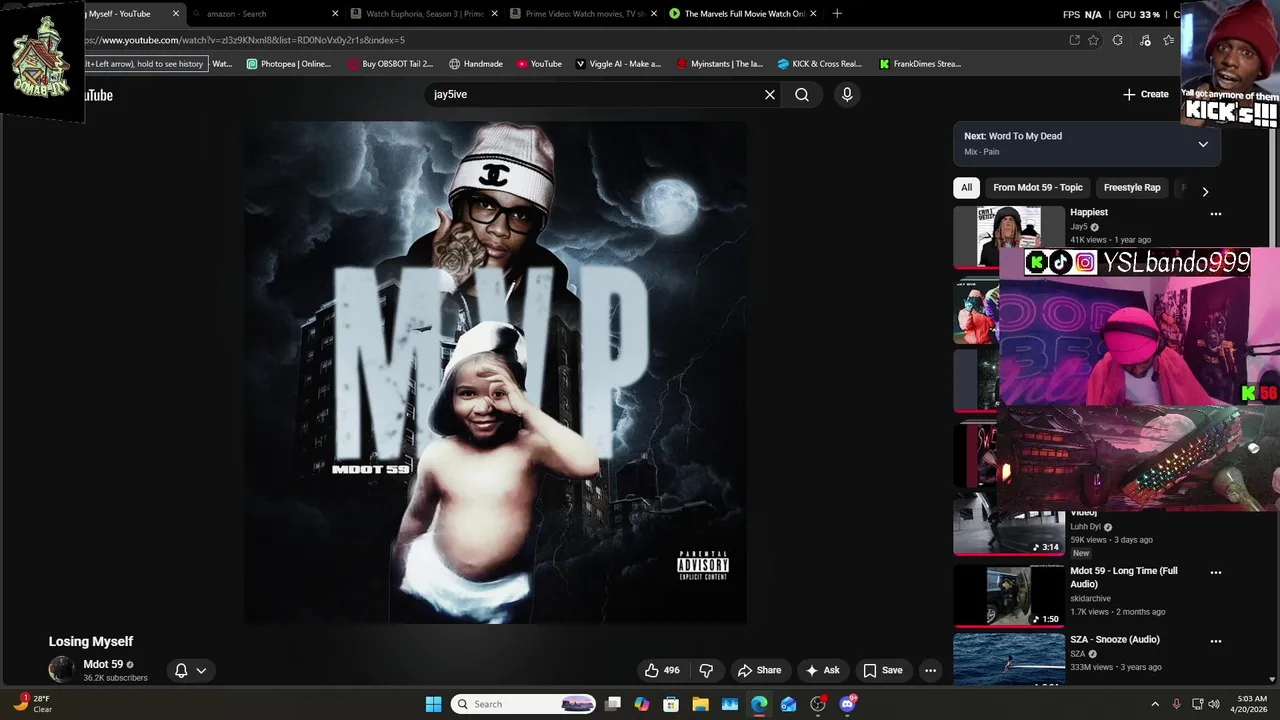
Task: Open options menu for Mdot 59 Long Time
Action: pos(1216,573)
